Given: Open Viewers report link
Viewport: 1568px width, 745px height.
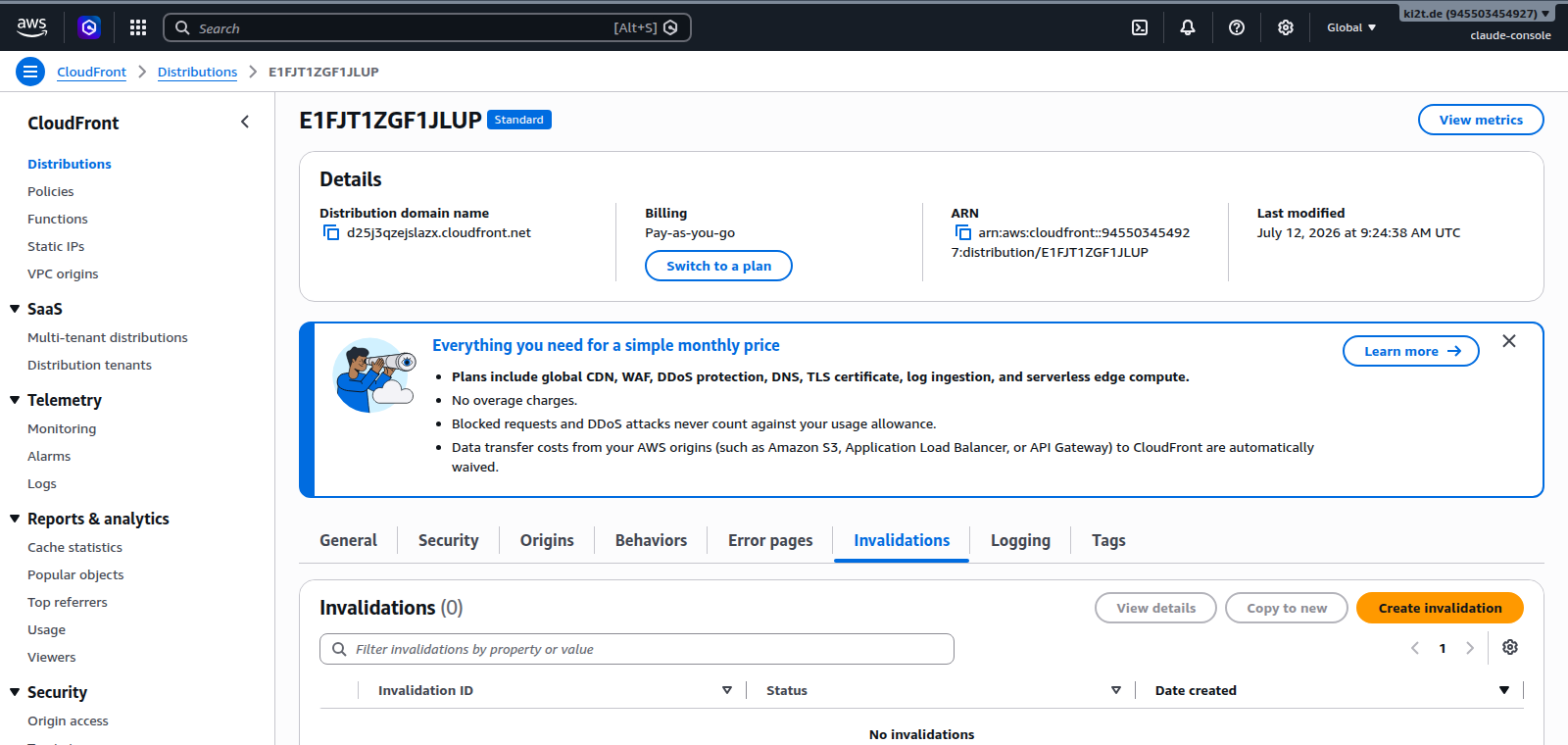Looking at the screenshot, I should (51, 657).
